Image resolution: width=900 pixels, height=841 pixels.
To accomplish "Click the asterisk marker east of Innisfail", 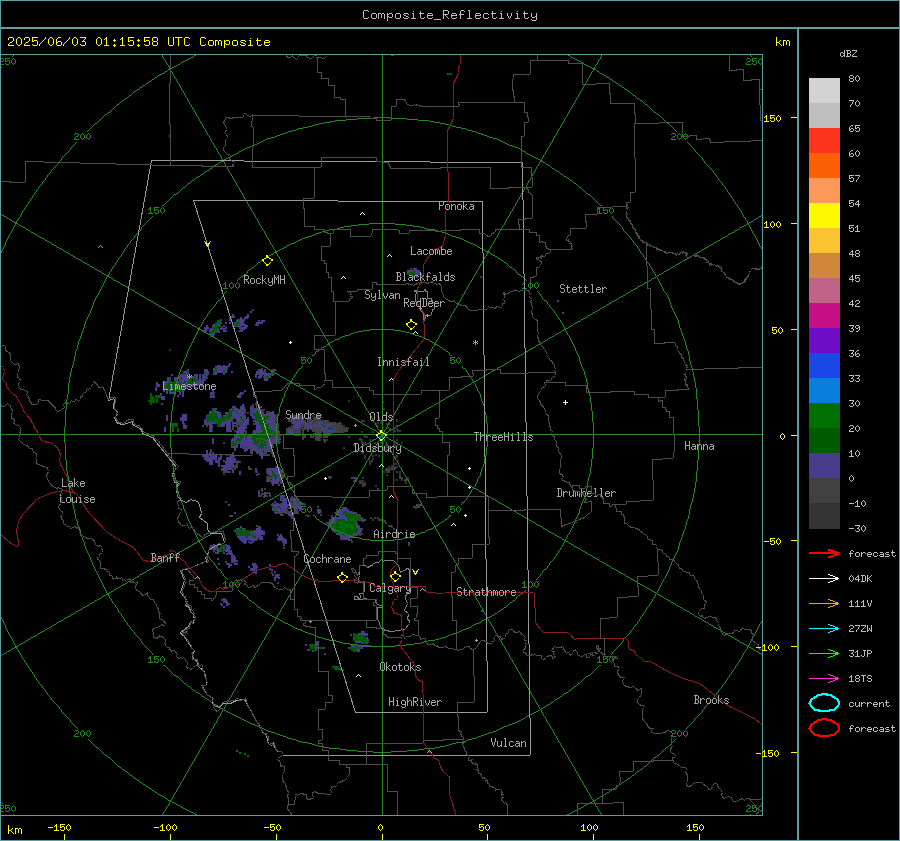I will pos(475,343).
